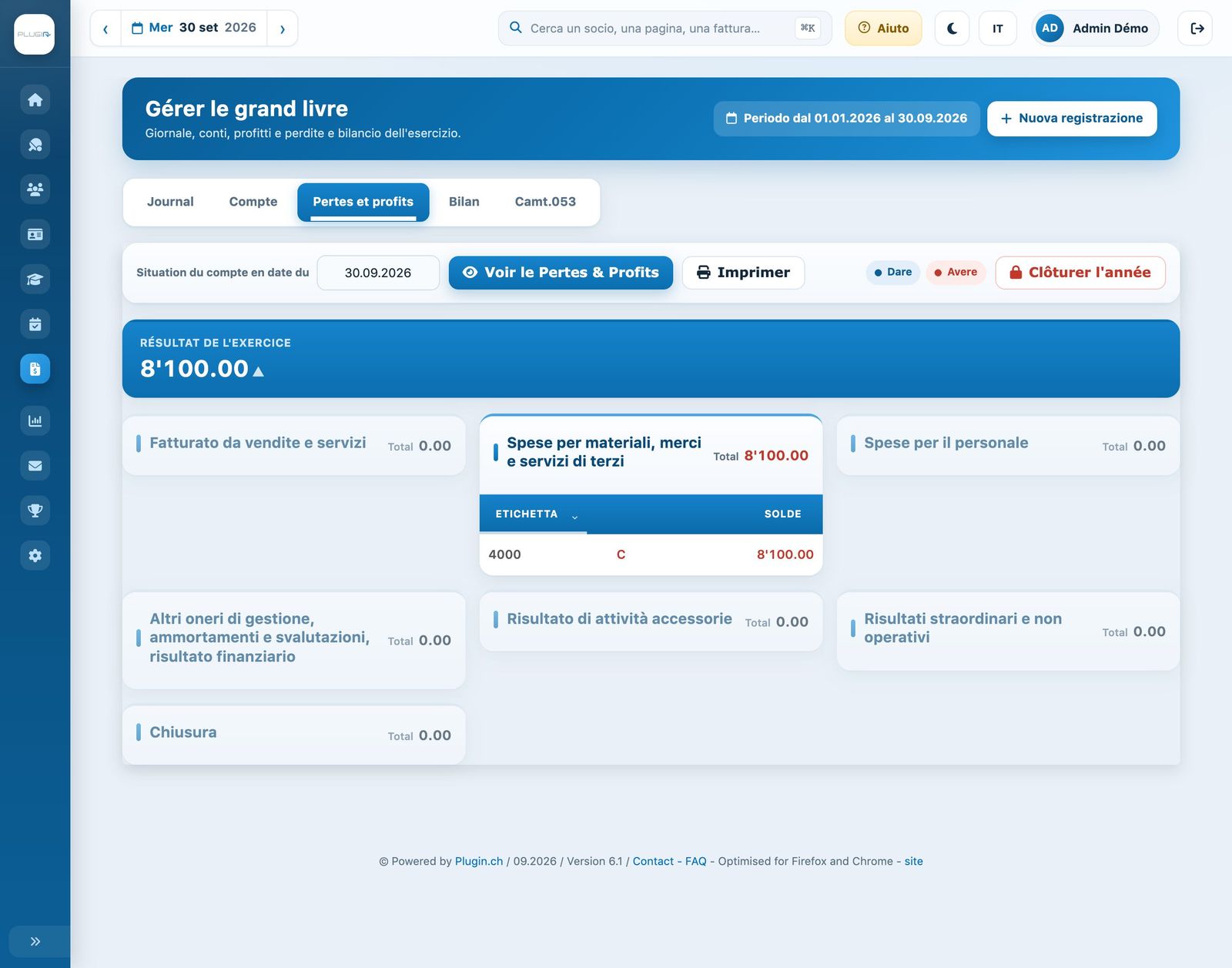Toggle the Dare legend chip

893,272
